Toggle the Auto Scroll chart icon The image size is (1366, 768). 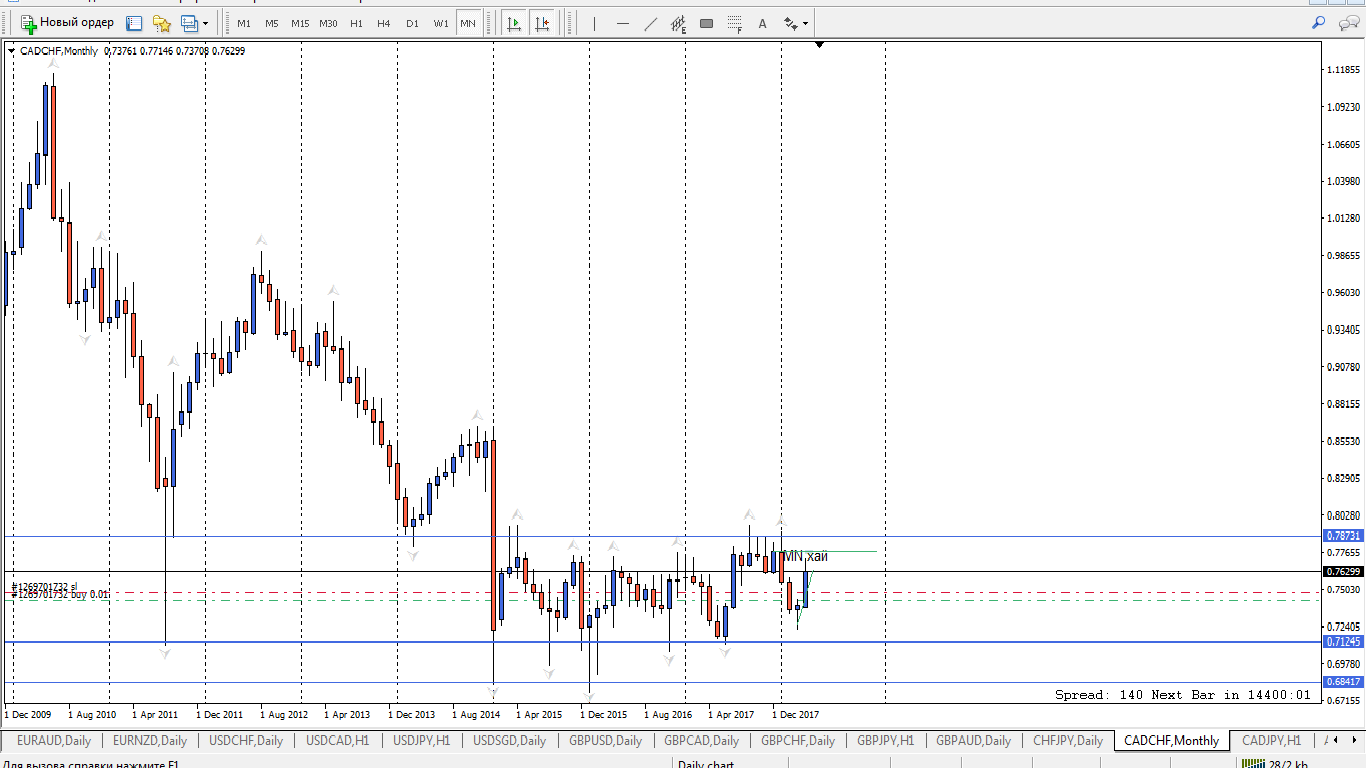(514, 23)
